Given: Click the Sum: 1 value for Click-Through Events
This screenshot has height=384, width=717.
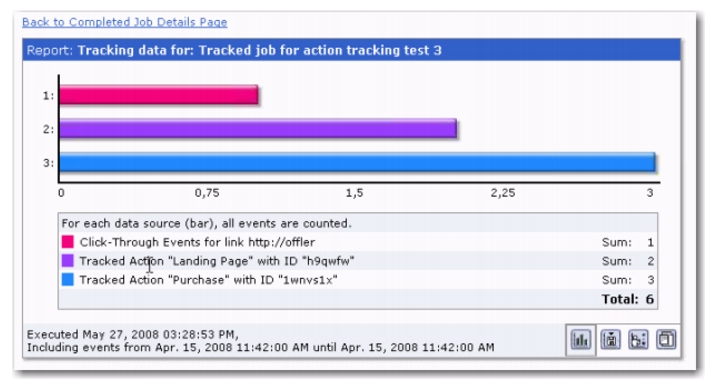Looking at the screenshot, I should 628,242.
